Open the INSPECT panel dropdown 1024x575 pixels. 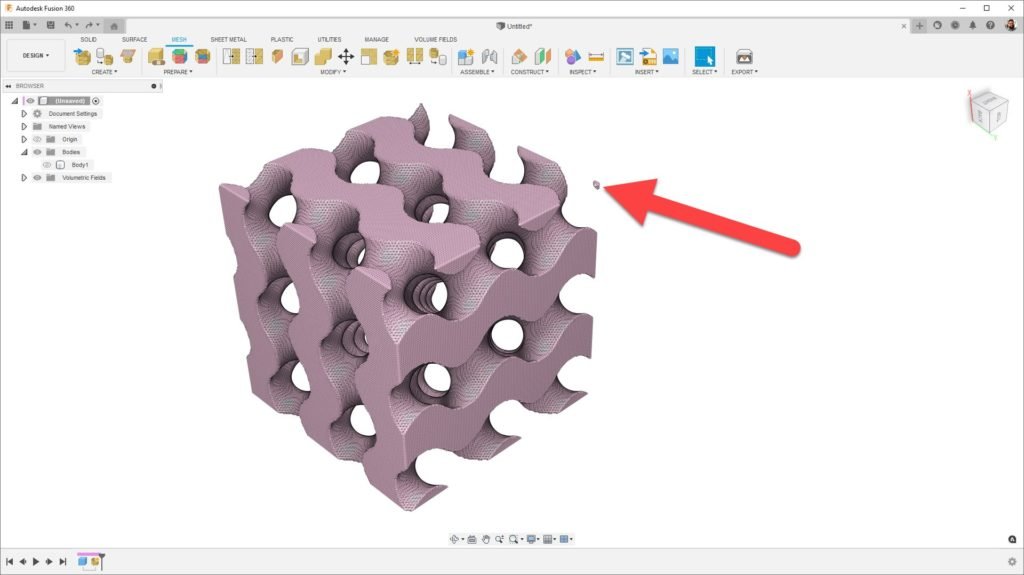[x=583, y=72]
